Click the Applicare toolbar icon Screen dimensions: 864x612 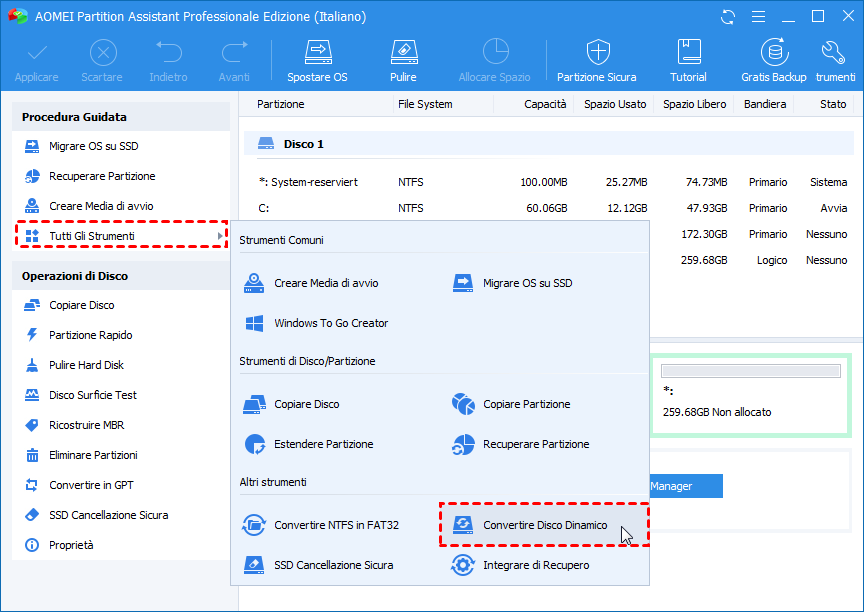pos(36,61)
